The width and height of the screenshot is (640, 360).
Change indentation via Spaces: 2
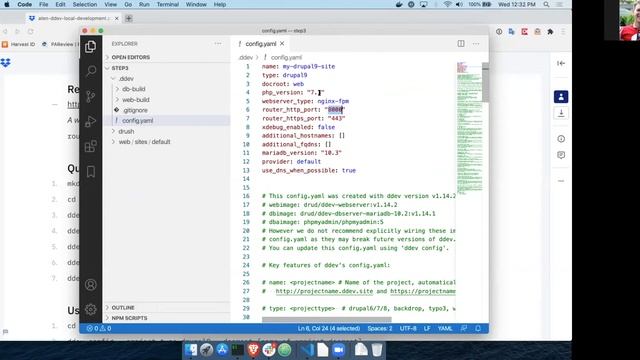(x=380, y=328)
